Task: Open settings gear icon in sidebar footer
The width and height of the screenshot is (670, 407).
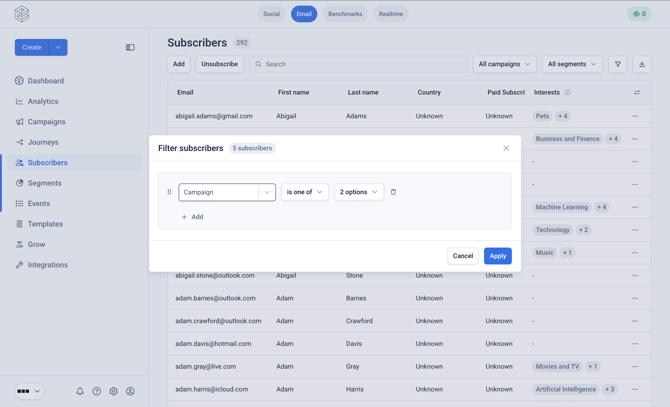Action: coord(113,391)
